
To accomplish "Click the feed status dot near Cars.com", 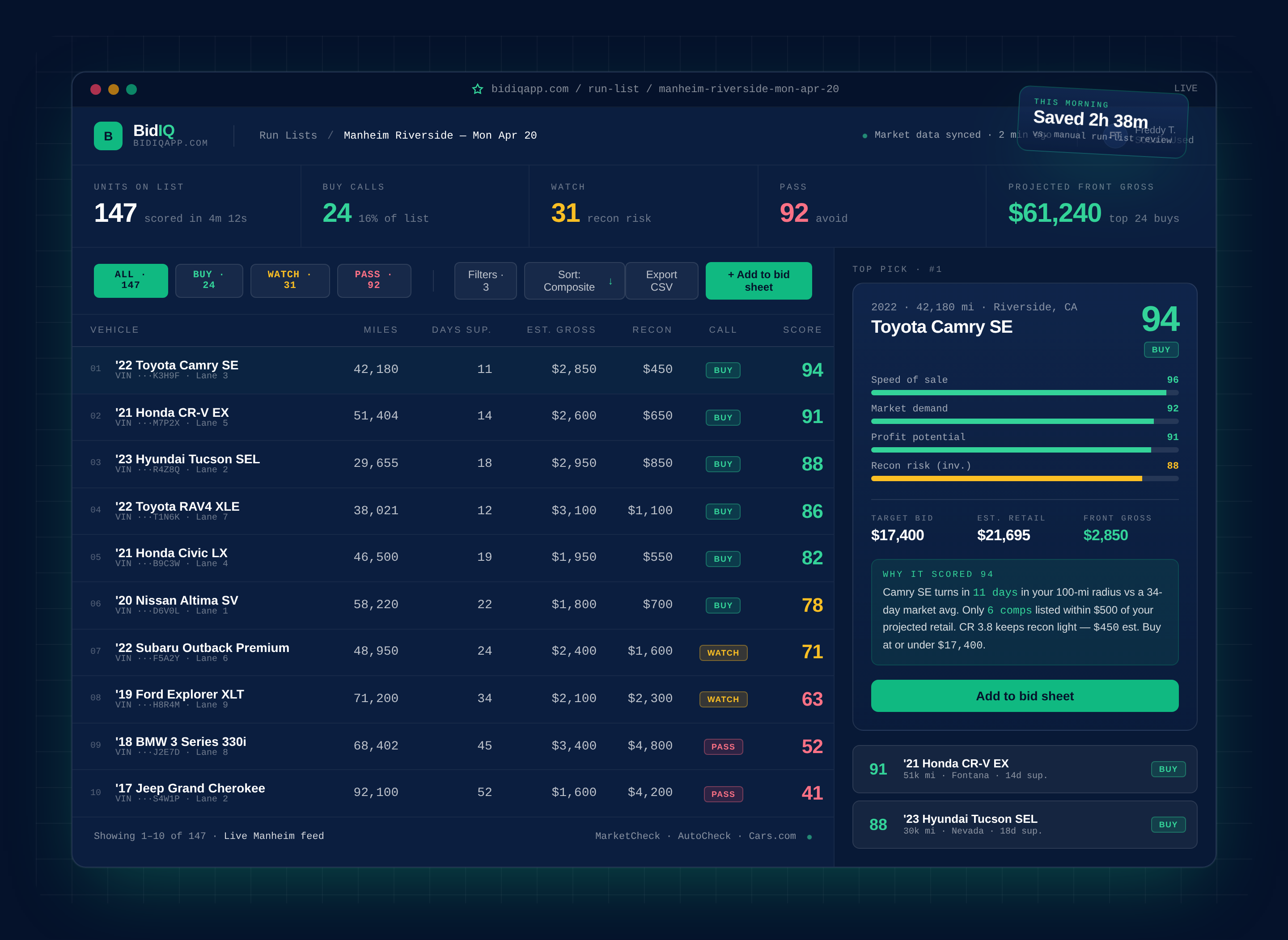I will (809, 836).
